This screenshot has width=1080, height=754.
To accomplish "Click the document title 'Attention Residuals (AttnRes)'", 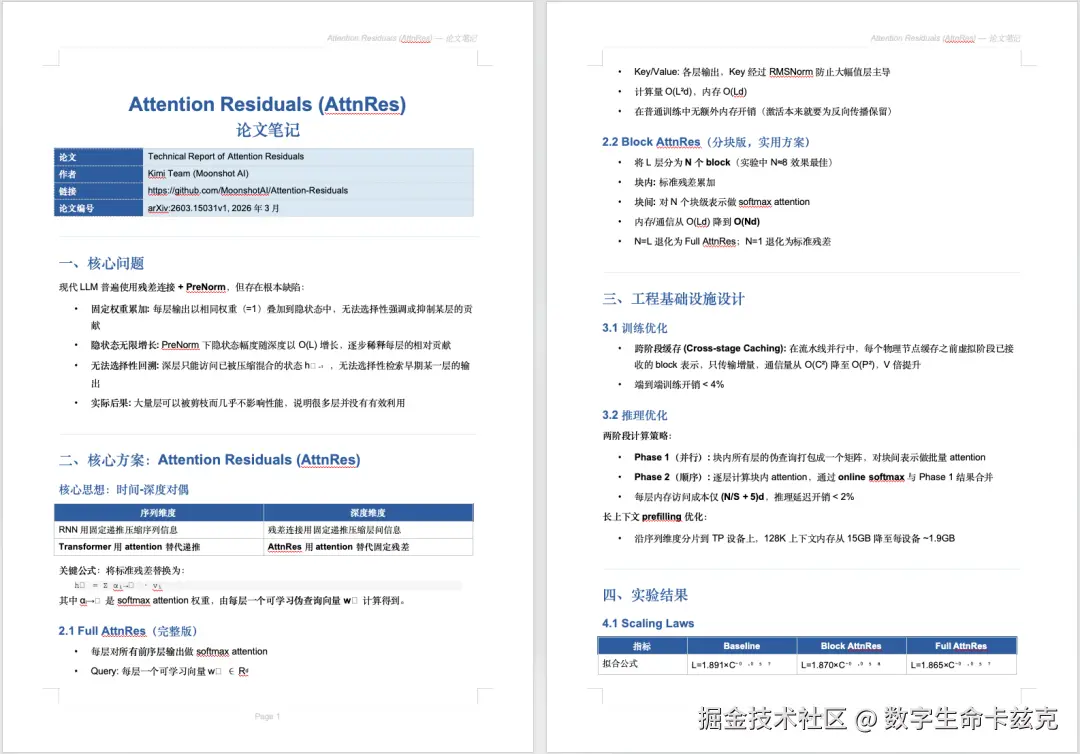I will (x=267, y=104).
